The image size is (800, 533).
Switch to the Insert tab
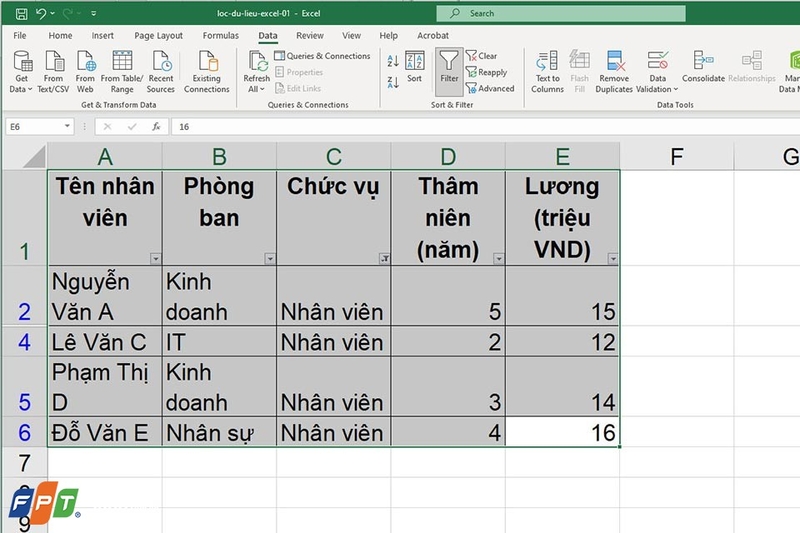tap(103, 36)
